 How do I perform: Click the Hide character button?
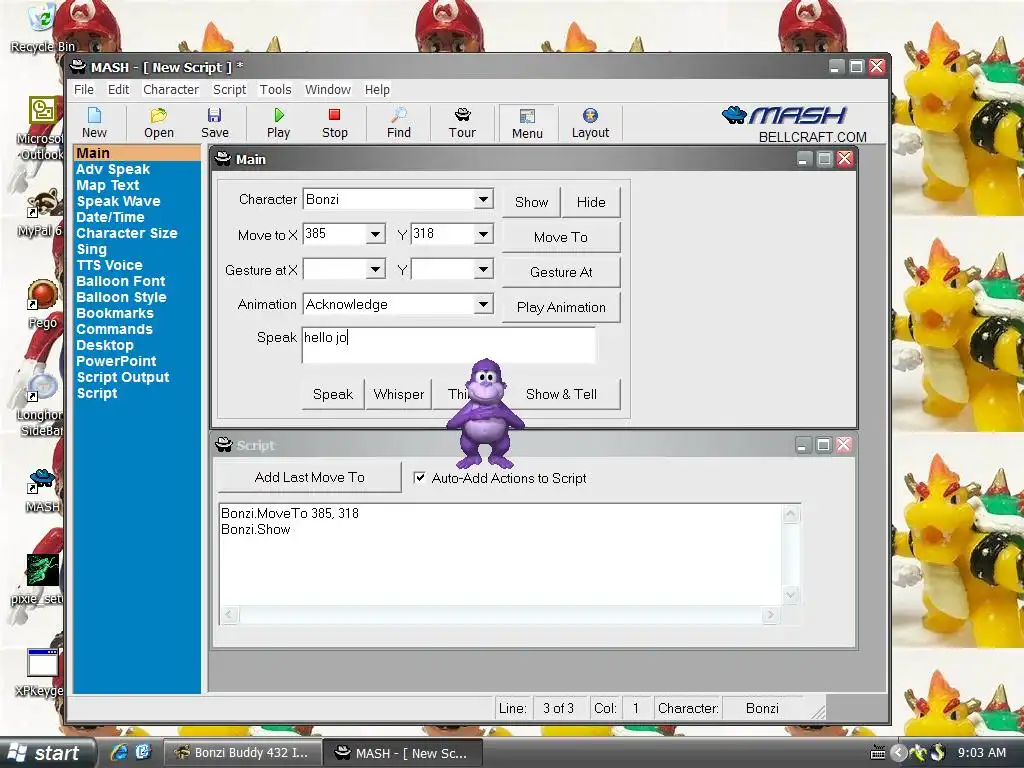(590, 202)
